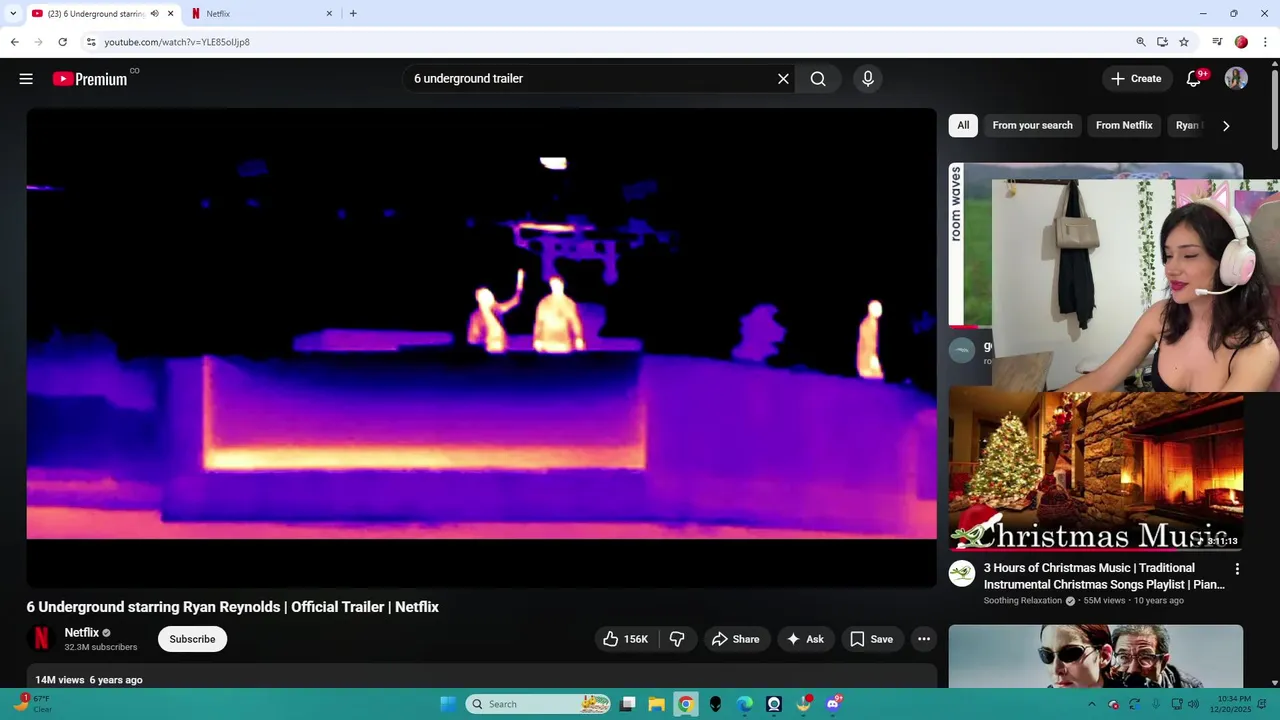Open Netflix channel avatar icon
The width and height of the screenshot is (1280, 720).
41,638
